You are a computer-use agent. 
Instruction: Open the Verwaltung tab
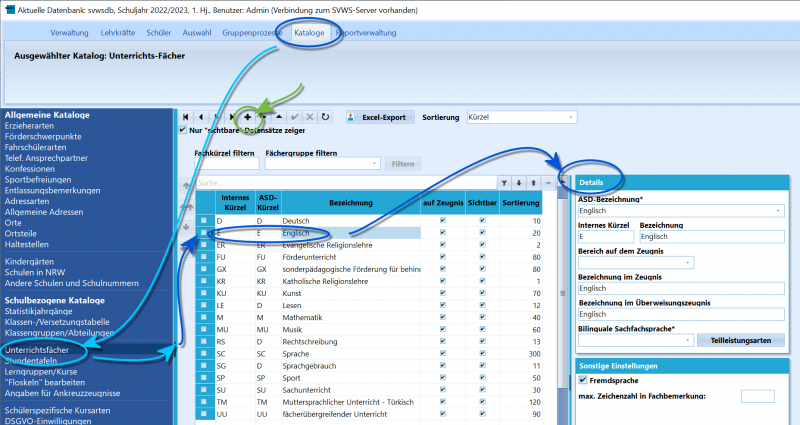pos(69,33)
